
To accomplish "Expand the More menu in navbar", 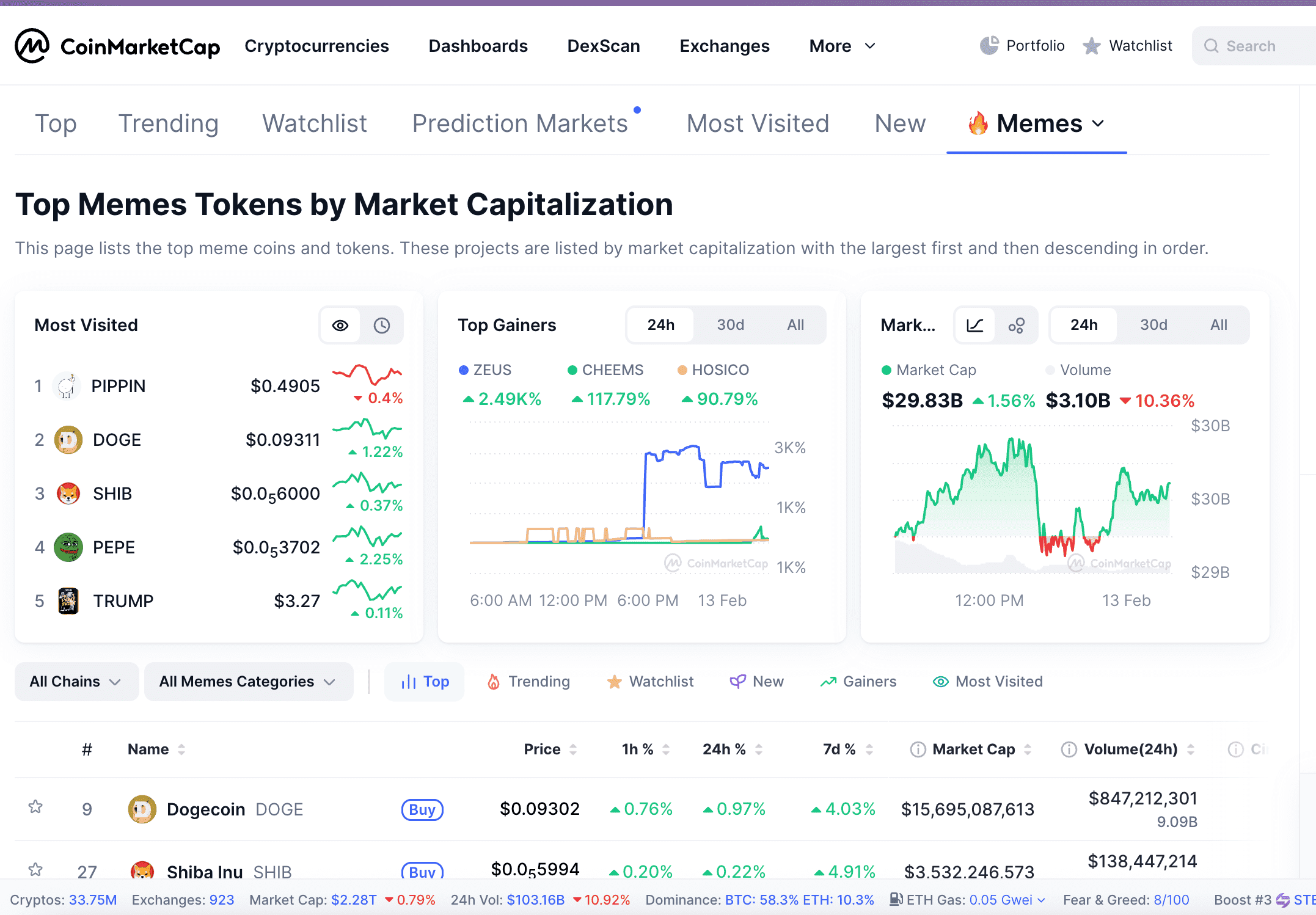I will coord(842,46).
